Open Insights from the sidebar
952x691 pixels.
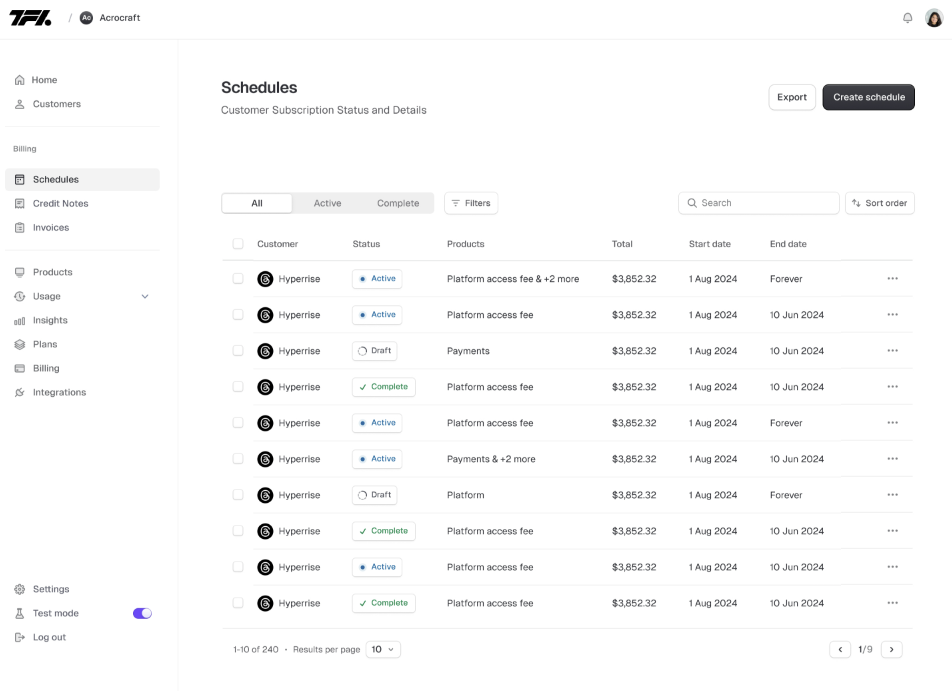(50, 320)
